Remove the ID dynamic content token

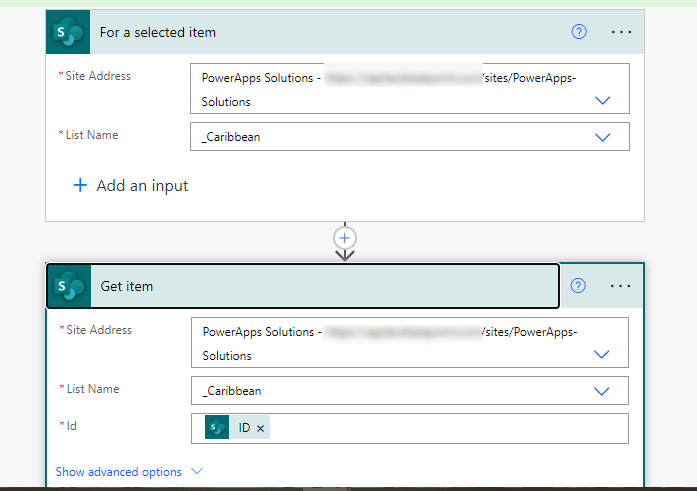coord(260,428)
